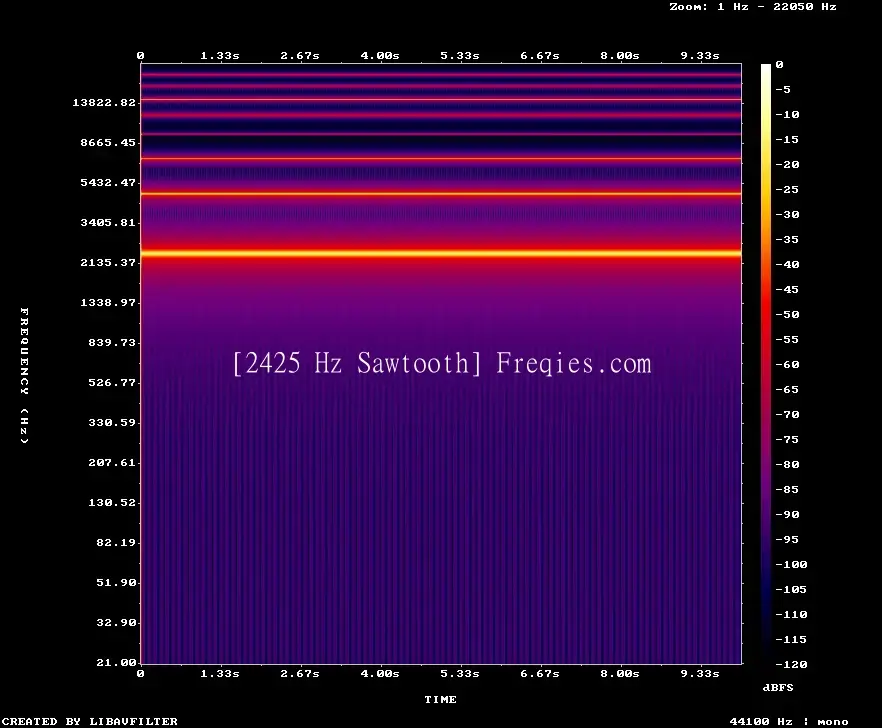
Task: Click the bottom 5.33s time label
Action: coord(460,673)
